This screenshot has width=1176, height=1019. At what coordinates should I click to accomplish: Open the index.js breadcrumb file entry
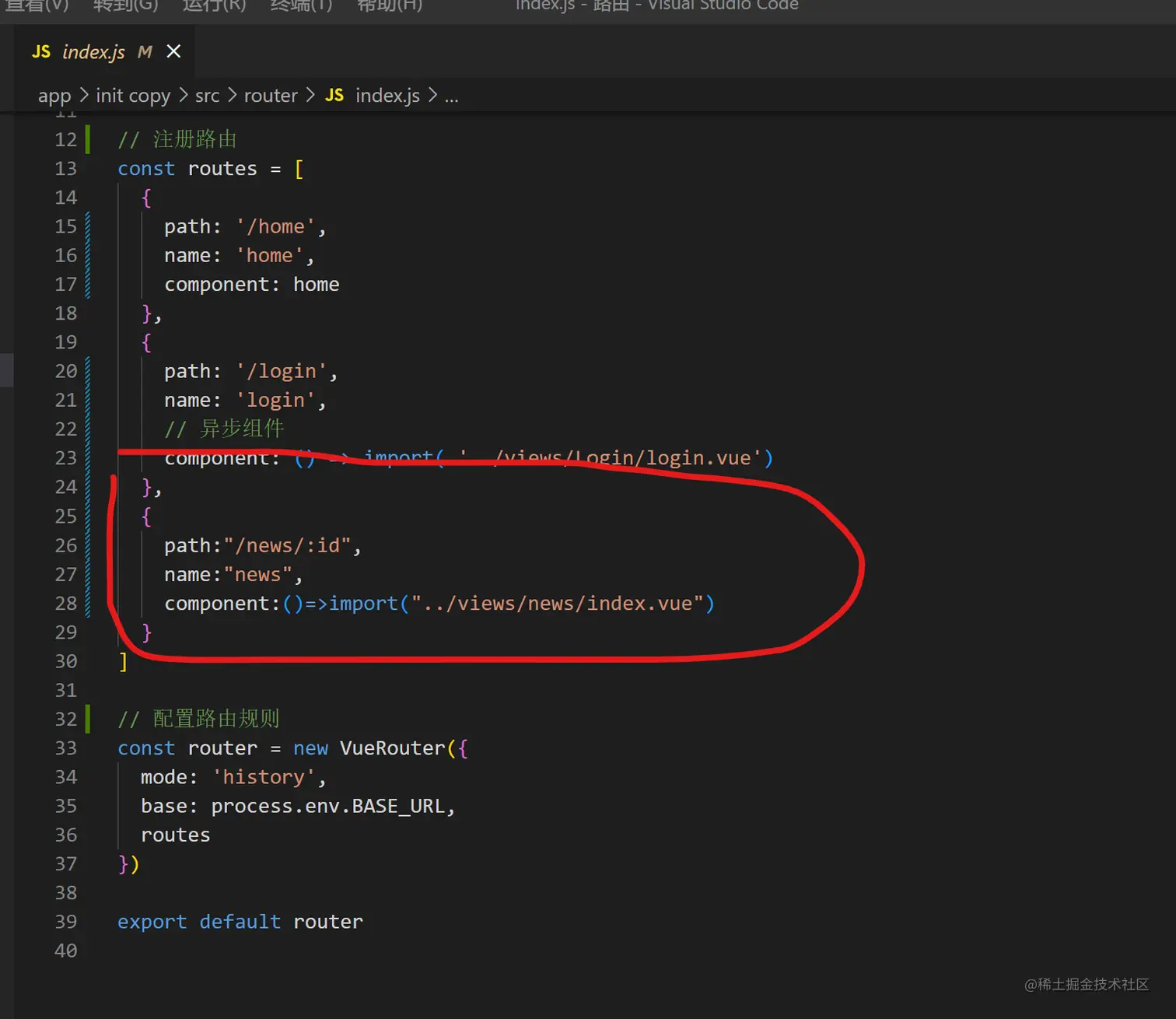[387, 96]
